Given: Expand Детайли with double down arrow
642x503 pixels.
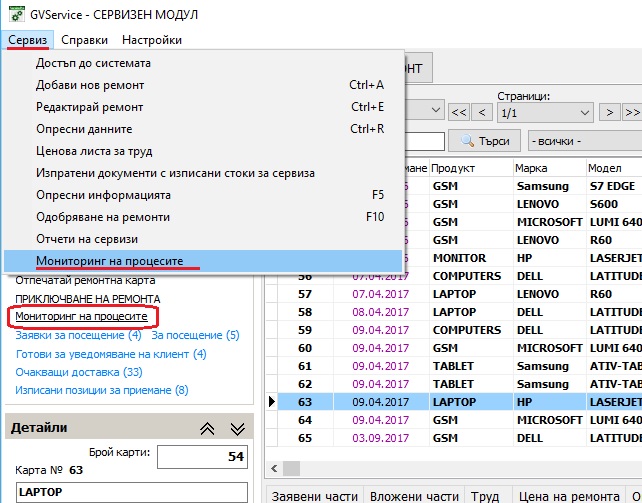Looking at the screenshot, I should point(237,429).
